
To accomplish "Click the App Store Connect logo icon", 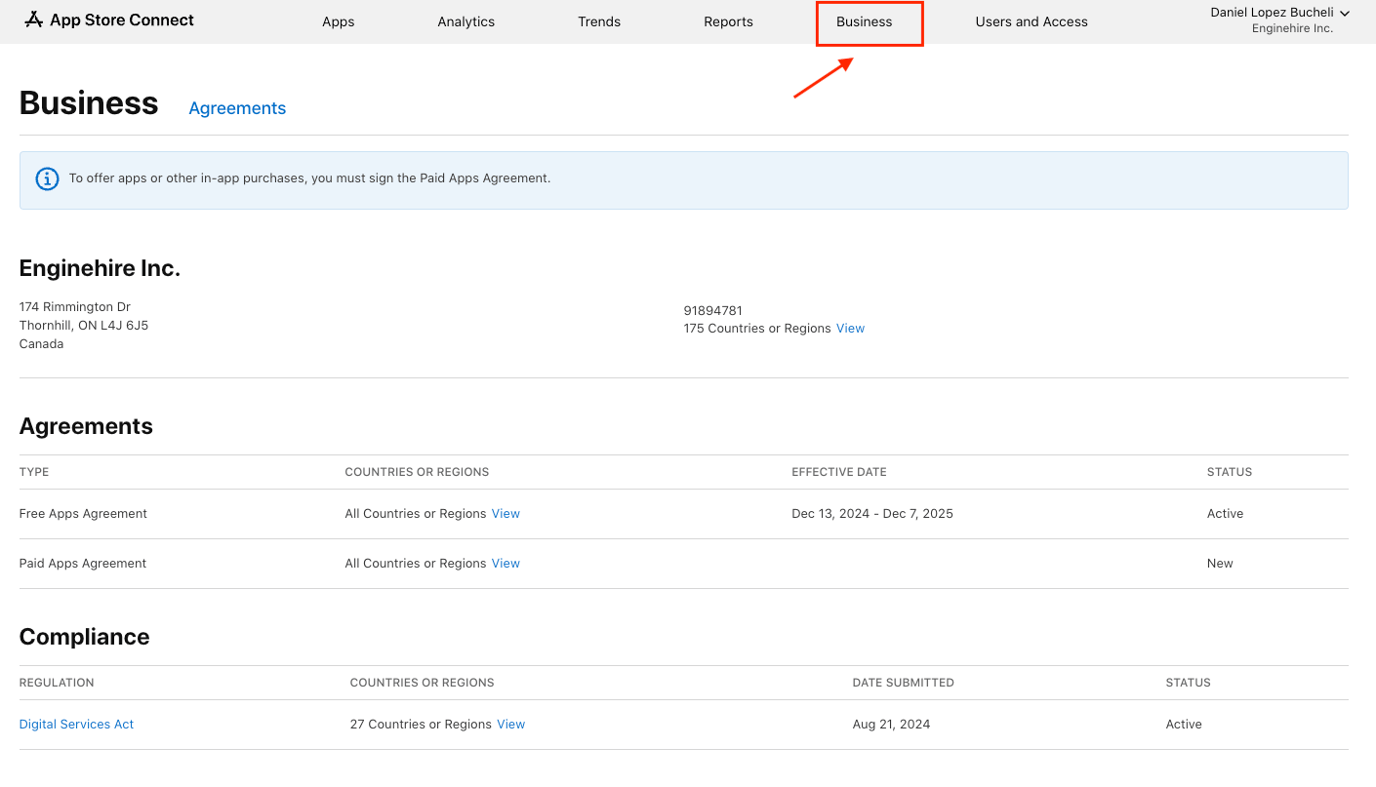I will [x=33, y=20].
